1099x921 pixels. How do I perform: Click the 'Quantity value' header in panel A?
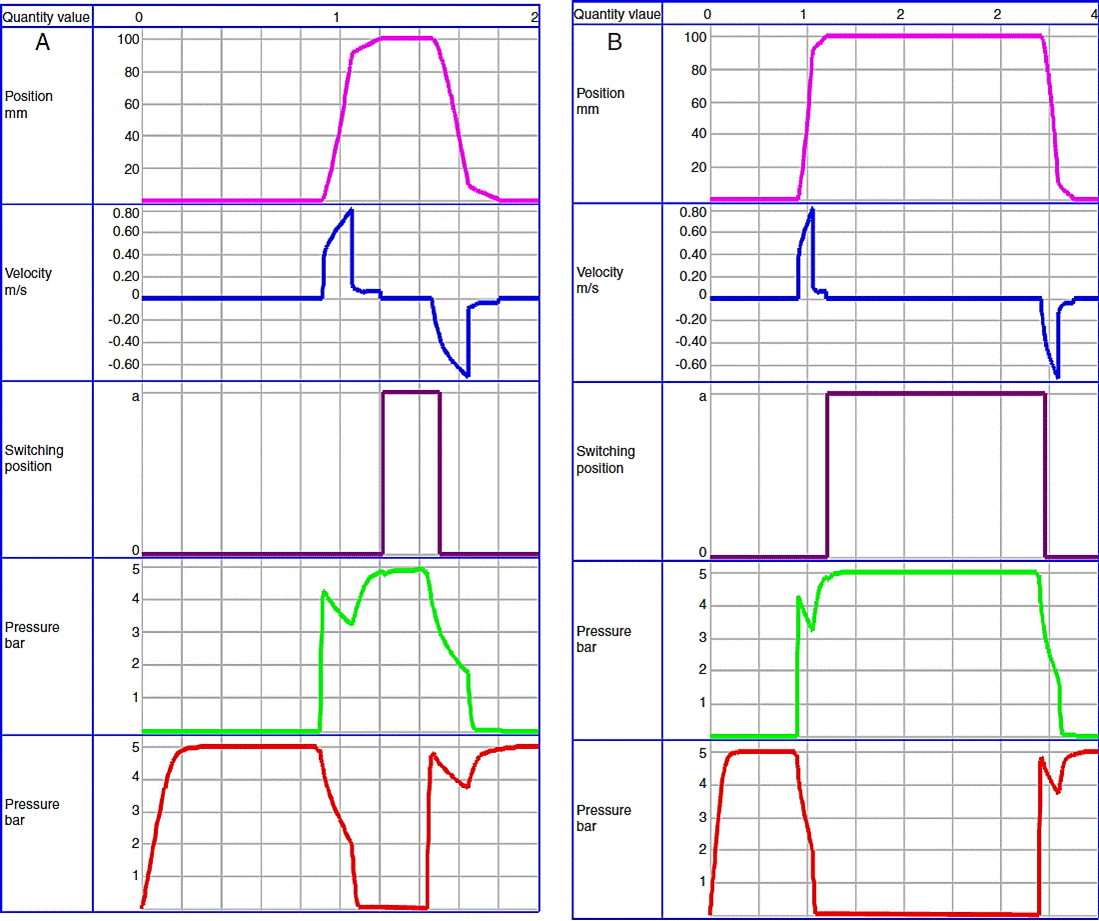pos(46,17)
